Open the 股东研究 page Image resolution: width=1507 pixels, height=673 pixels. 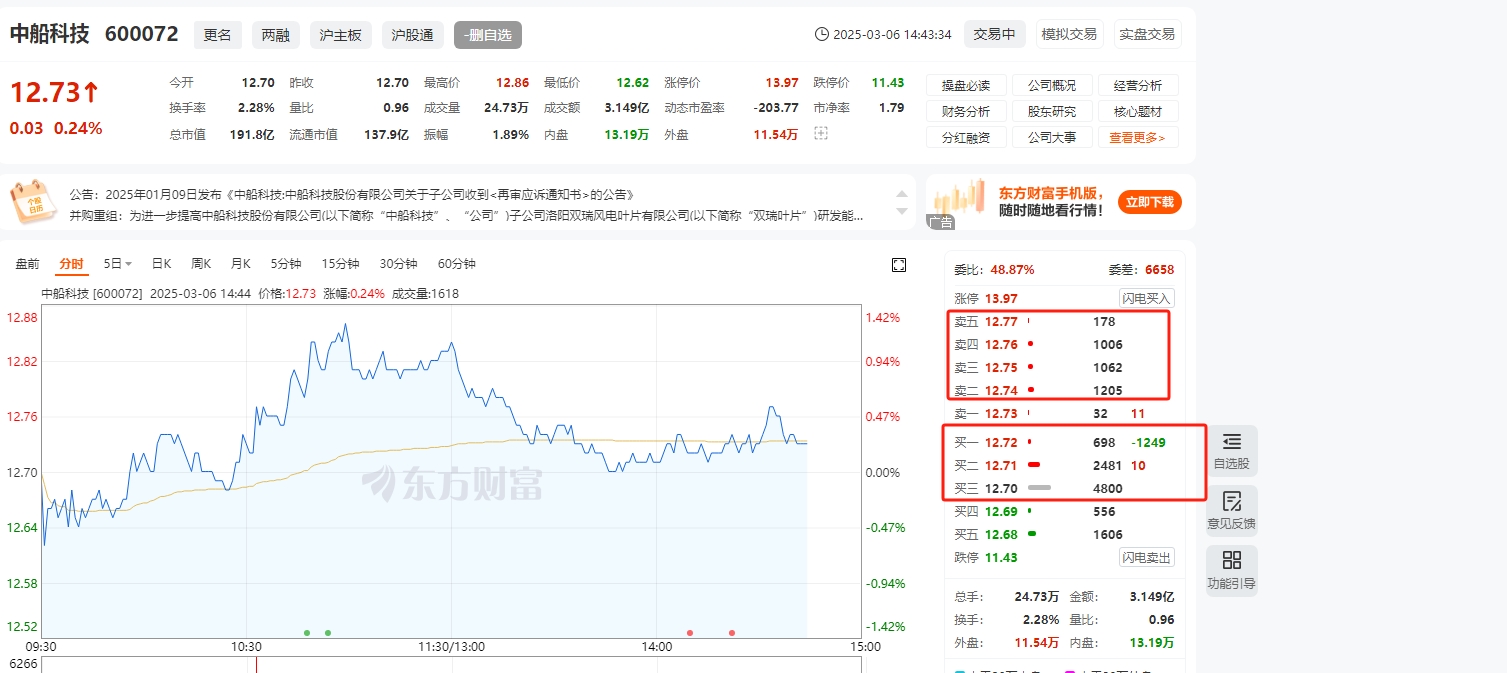point(1052,111)
